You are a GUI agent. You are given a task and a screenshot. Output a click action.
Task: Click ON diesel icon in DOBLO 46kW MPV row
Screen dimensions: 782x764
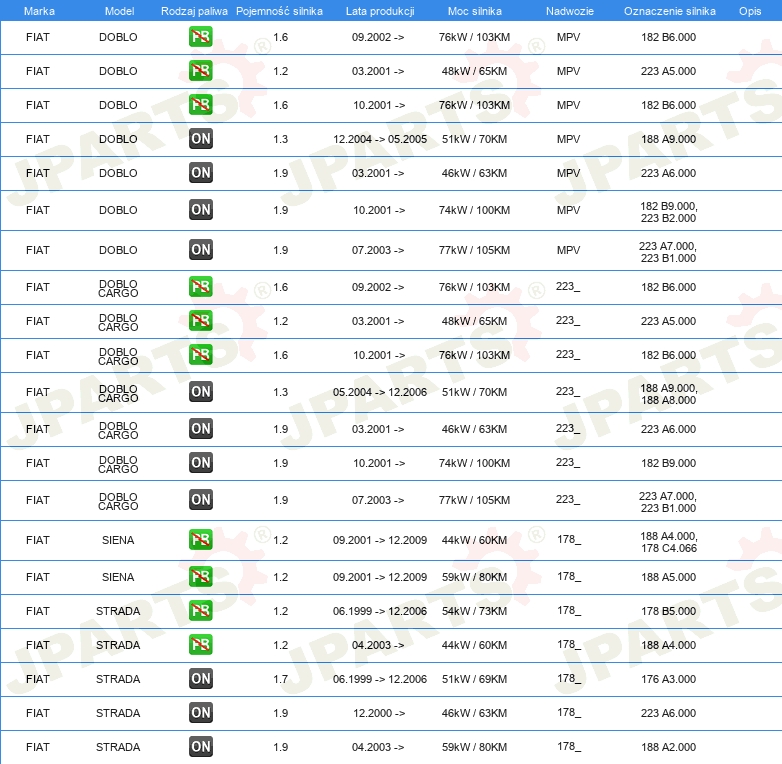click(200, 173)
